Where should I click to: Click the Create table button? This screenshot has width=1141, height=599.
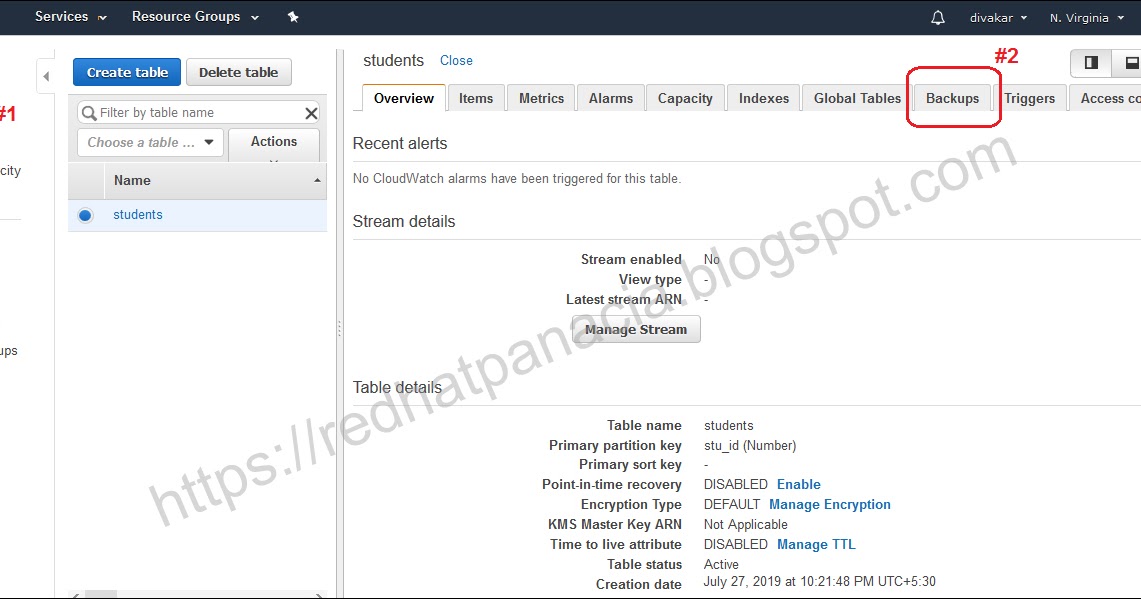126,71
